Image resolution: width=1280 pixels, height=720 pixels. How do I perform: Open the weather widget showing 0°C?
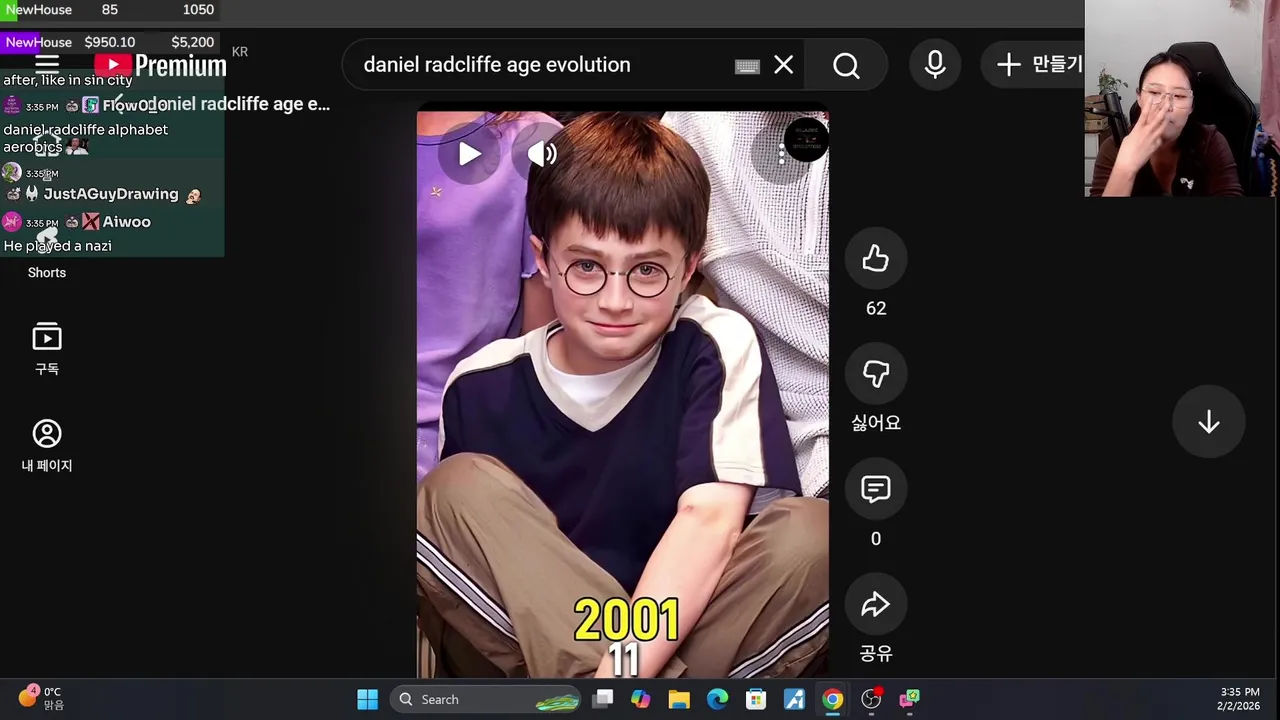[x=40, y=698]
